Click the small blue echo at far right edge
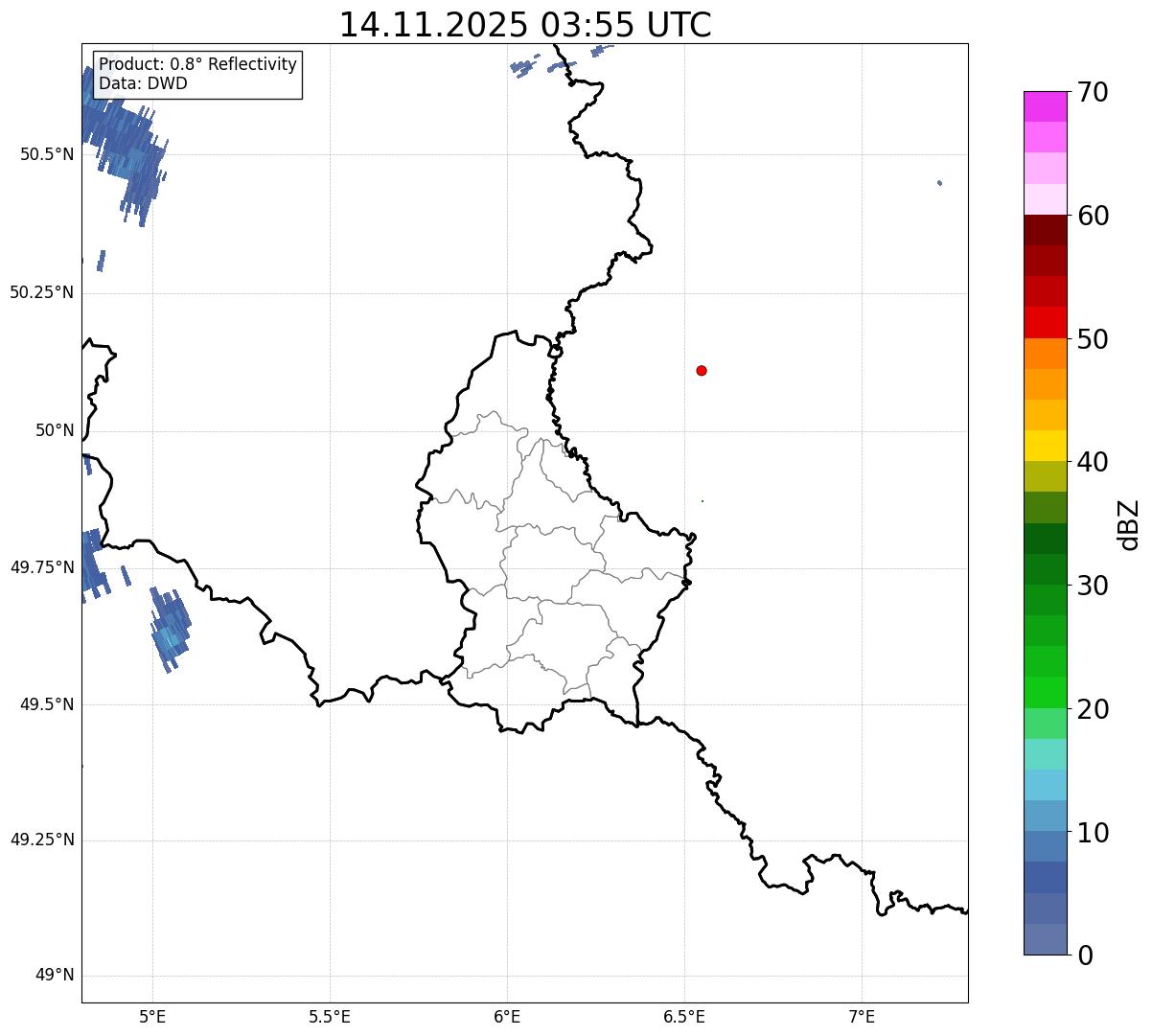 click(939, 182)
